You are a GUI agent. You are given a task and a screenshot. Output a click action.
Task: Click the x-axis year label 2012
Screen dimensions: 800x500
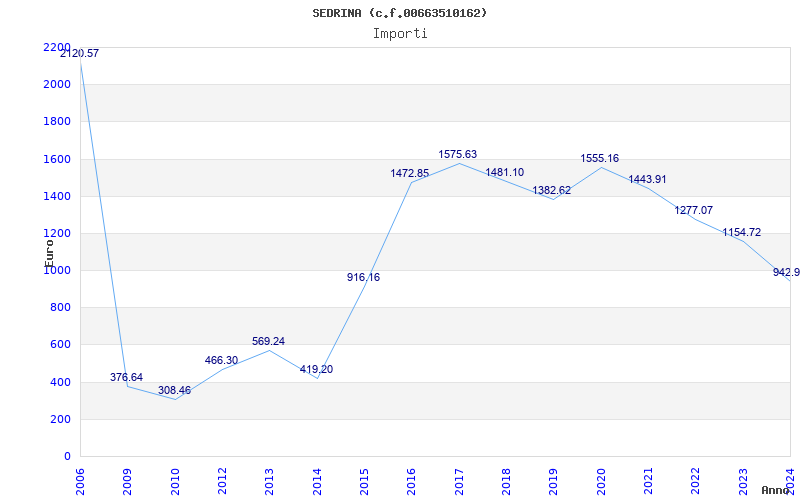tap(222, 482)
